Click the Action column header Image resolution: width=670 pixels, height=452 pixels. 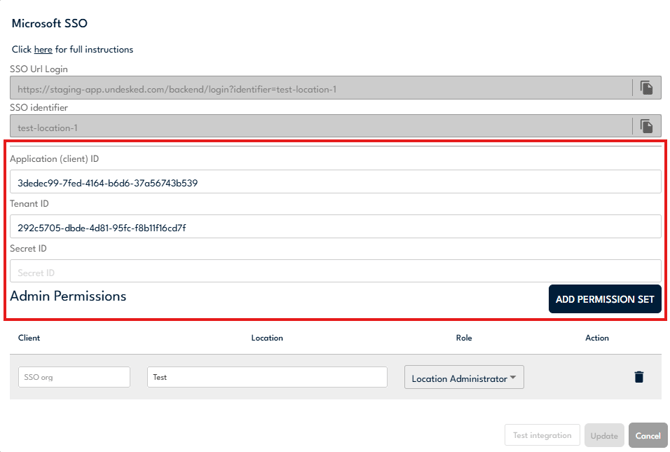597,338
